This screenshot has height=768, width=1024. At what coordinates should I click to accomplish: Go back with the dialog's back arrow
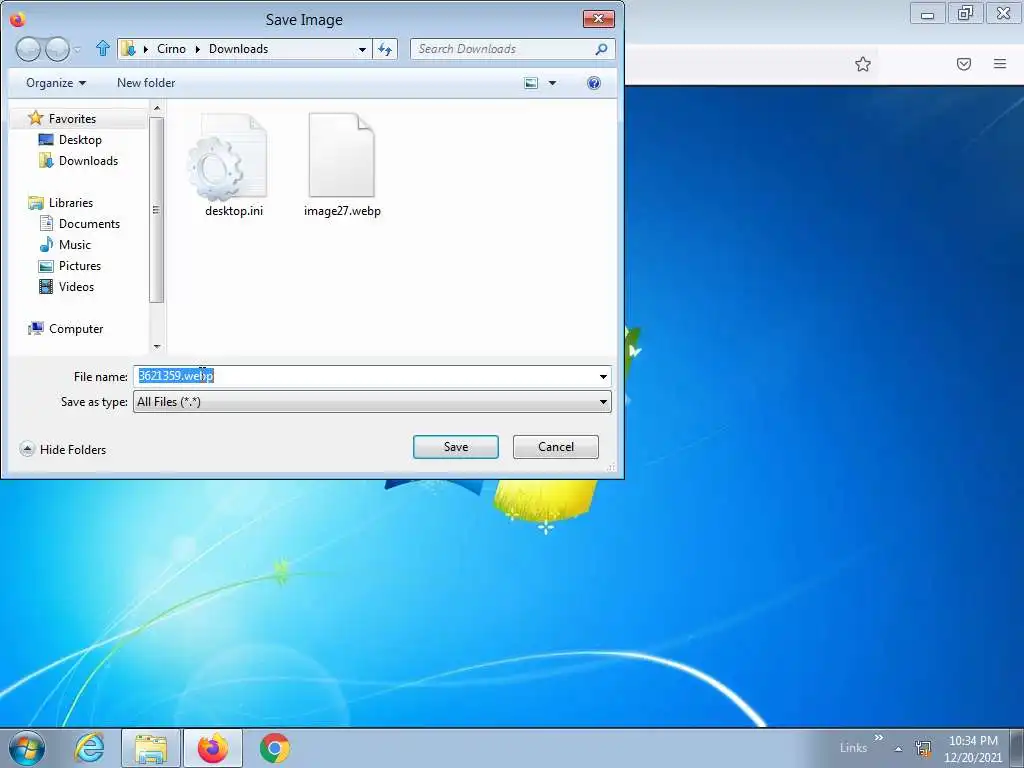point(28,49)
